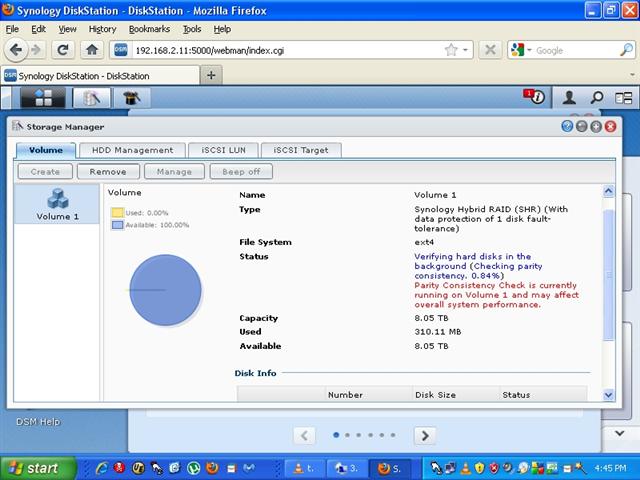The image size is (640, 480).
Task: Click the volume details vertical scrollbar thumb
Action: pyautogui.click(x=609, y=275)
